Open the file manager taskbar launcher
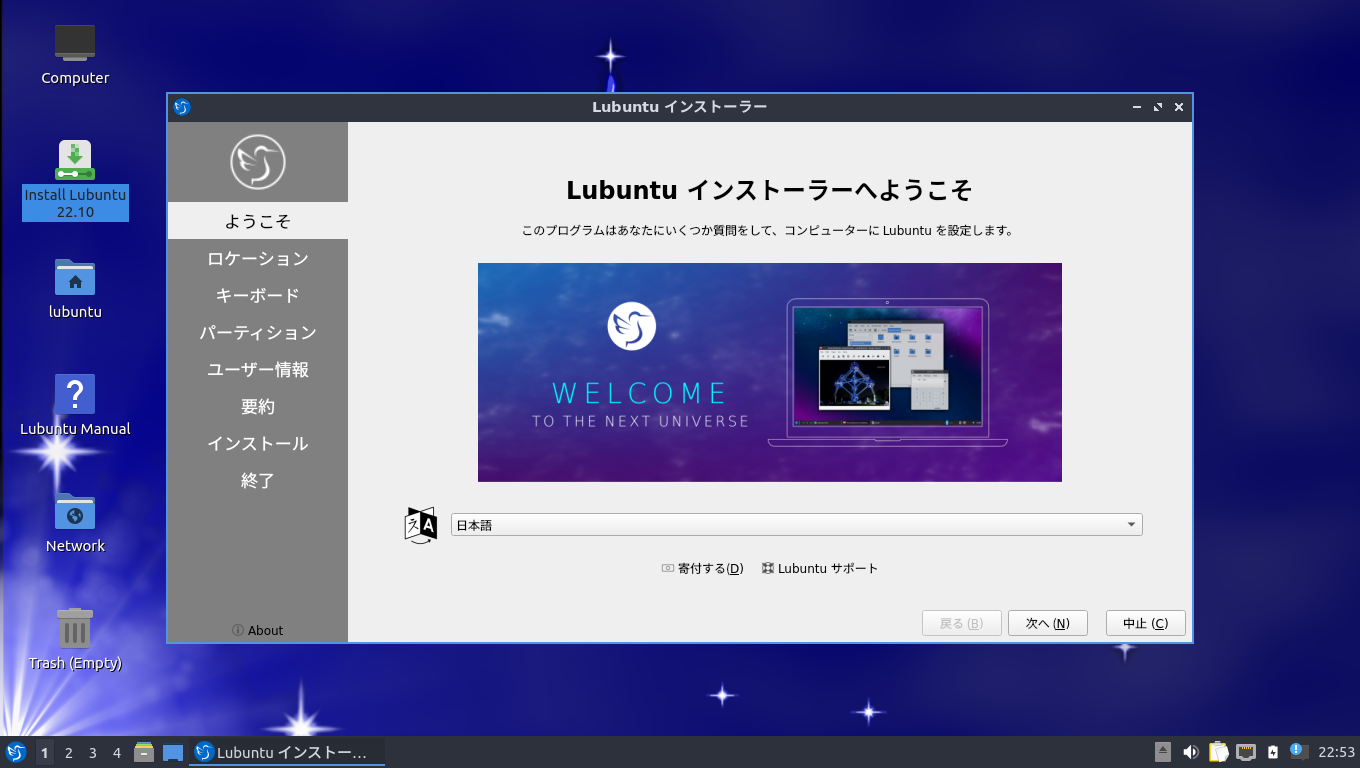The height and width of the screenshot is (768, 1360). coord(144,752)
